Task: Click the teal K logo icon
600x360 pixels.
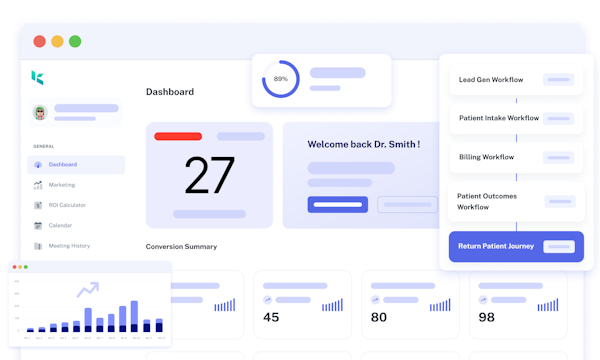Action: 37,78
